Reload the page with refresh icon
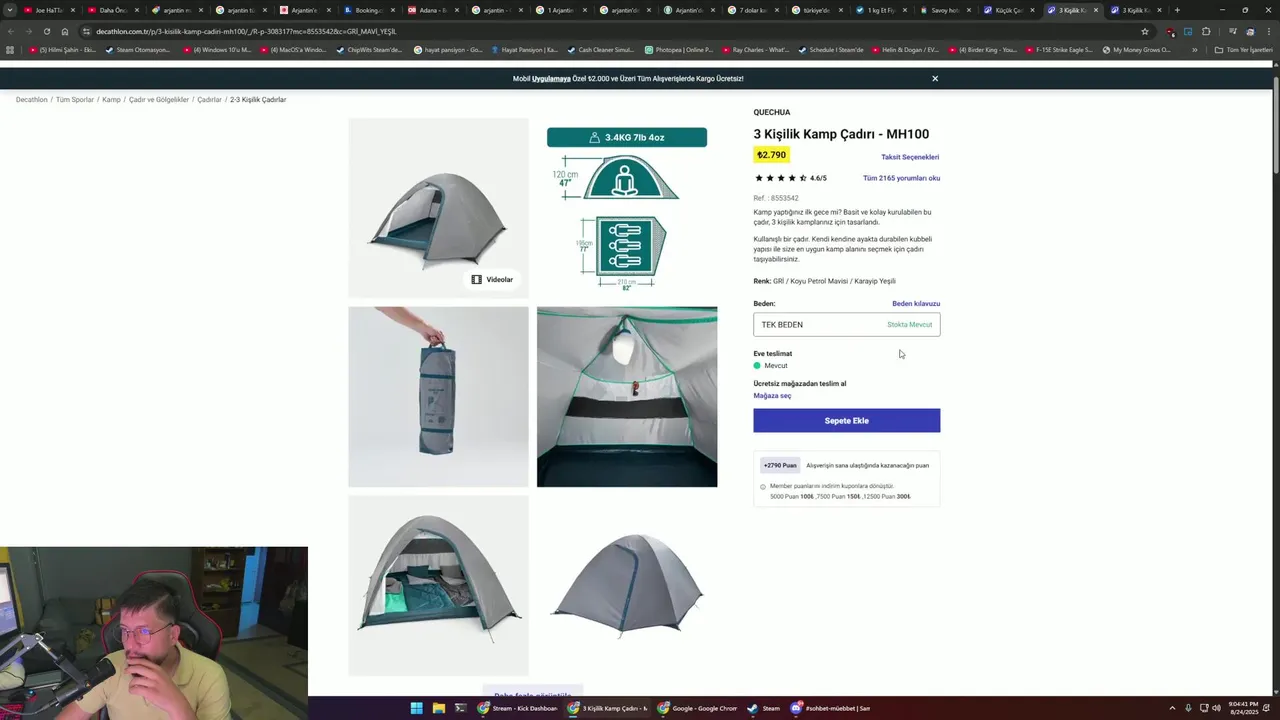This screenshot has width=1280, height=720. click(46, 31)
